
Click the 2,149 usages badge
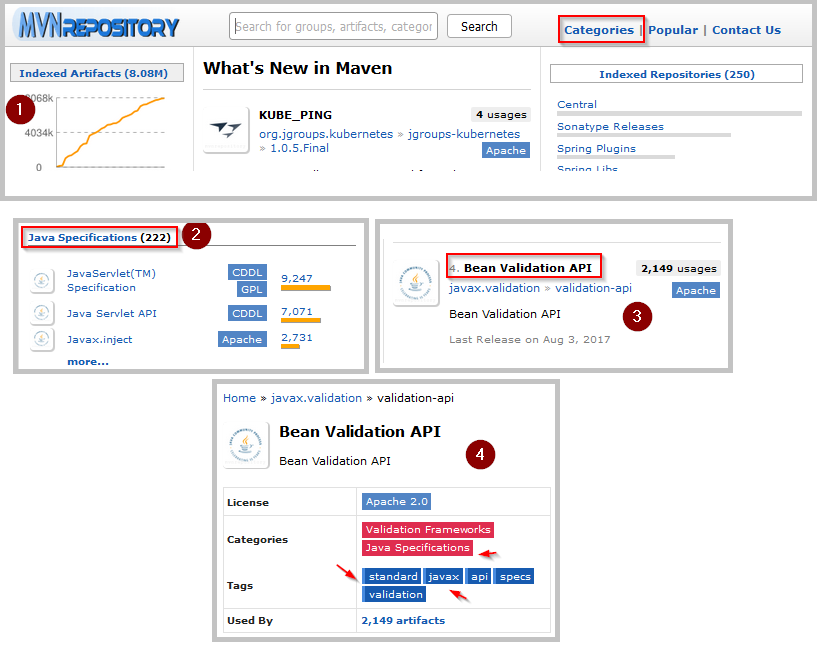click(679, 269)
